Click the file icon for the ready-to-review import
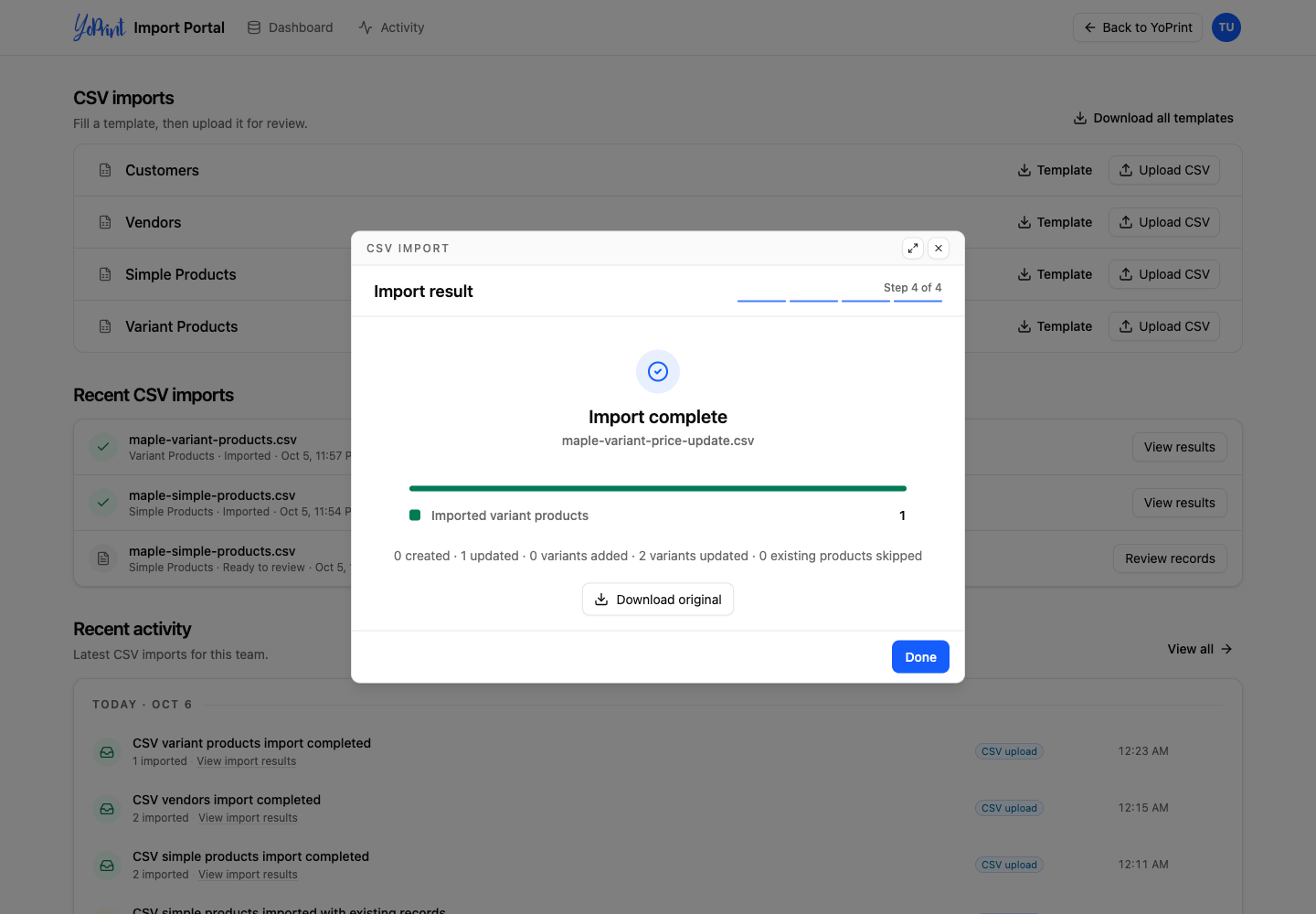This screenshot has height=914, width=1316. pyautogui.click(x=103, y=558)
